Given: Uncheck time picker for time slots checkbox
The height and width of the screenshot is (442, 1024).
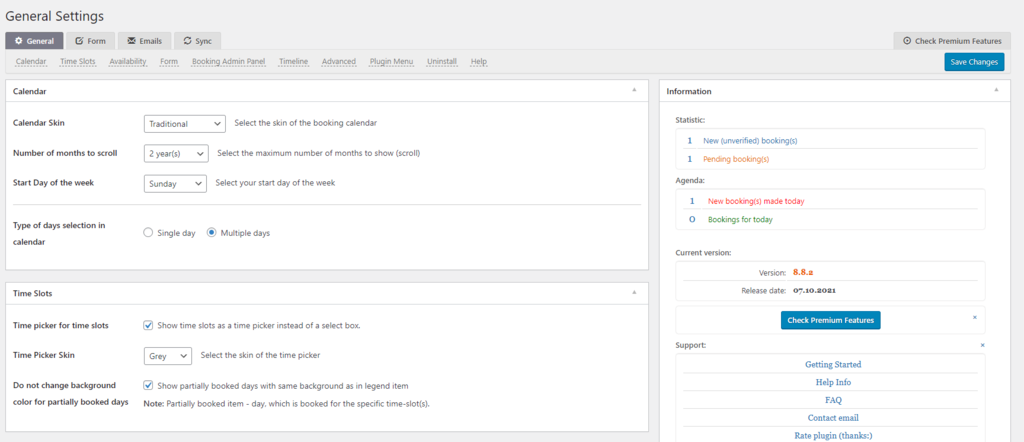Looking at the screenshot, I should point(149,325).
